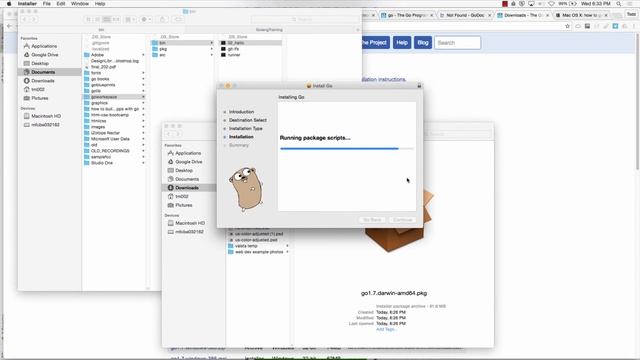Click the Wi-Fi status icon in the menu bar
640x360 pixels.
pos(551,4)
